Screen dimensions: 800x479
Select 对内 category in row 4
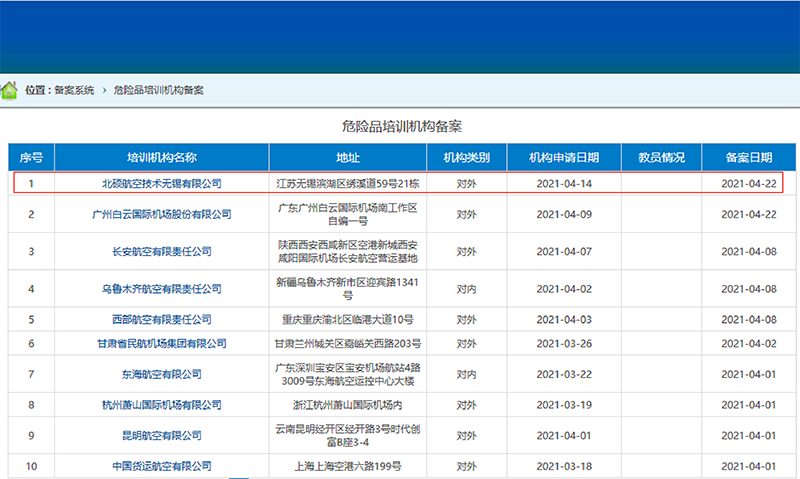click(466, 289)
